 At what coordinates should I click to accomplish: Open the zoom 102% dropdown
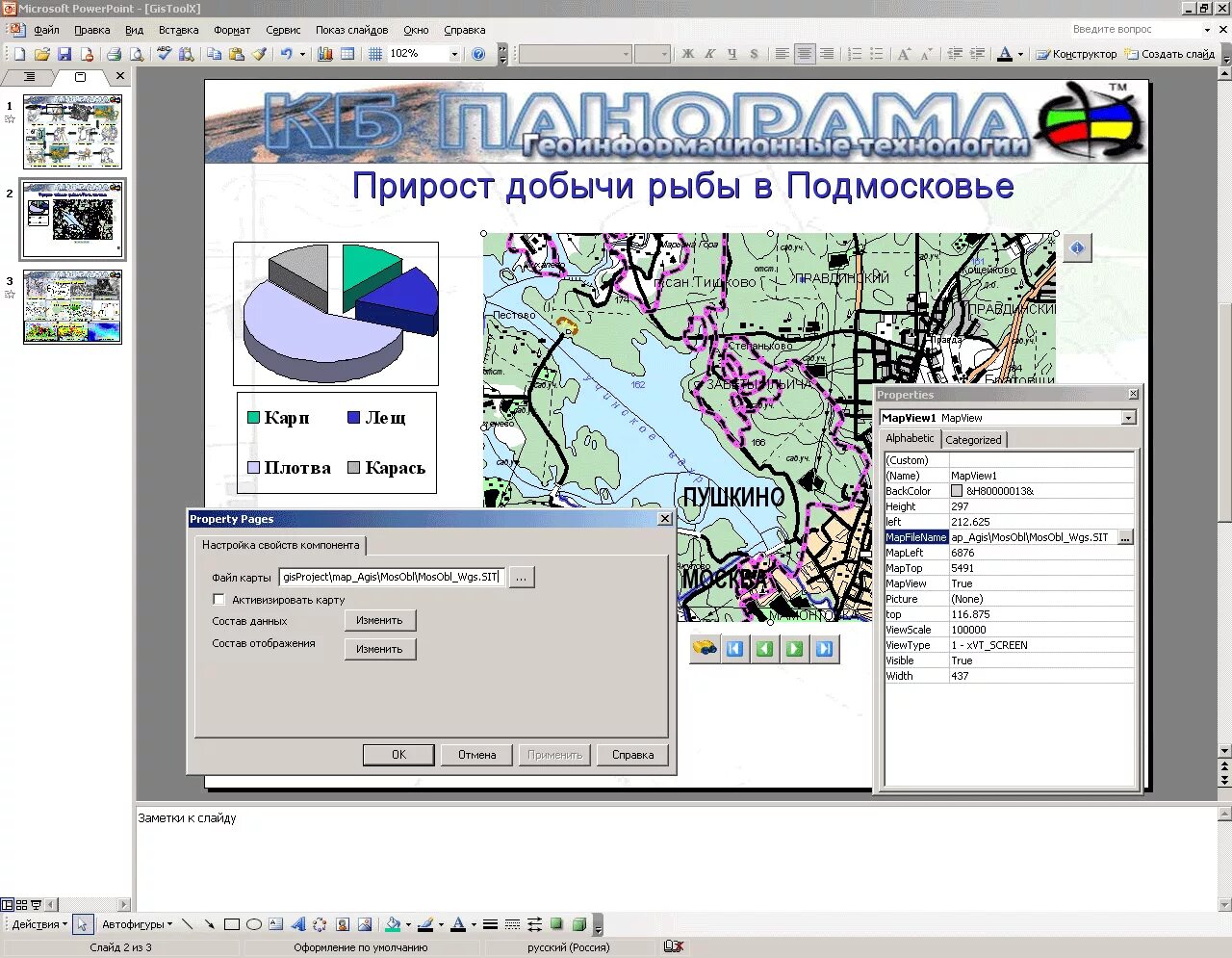[x=455, y=55]
